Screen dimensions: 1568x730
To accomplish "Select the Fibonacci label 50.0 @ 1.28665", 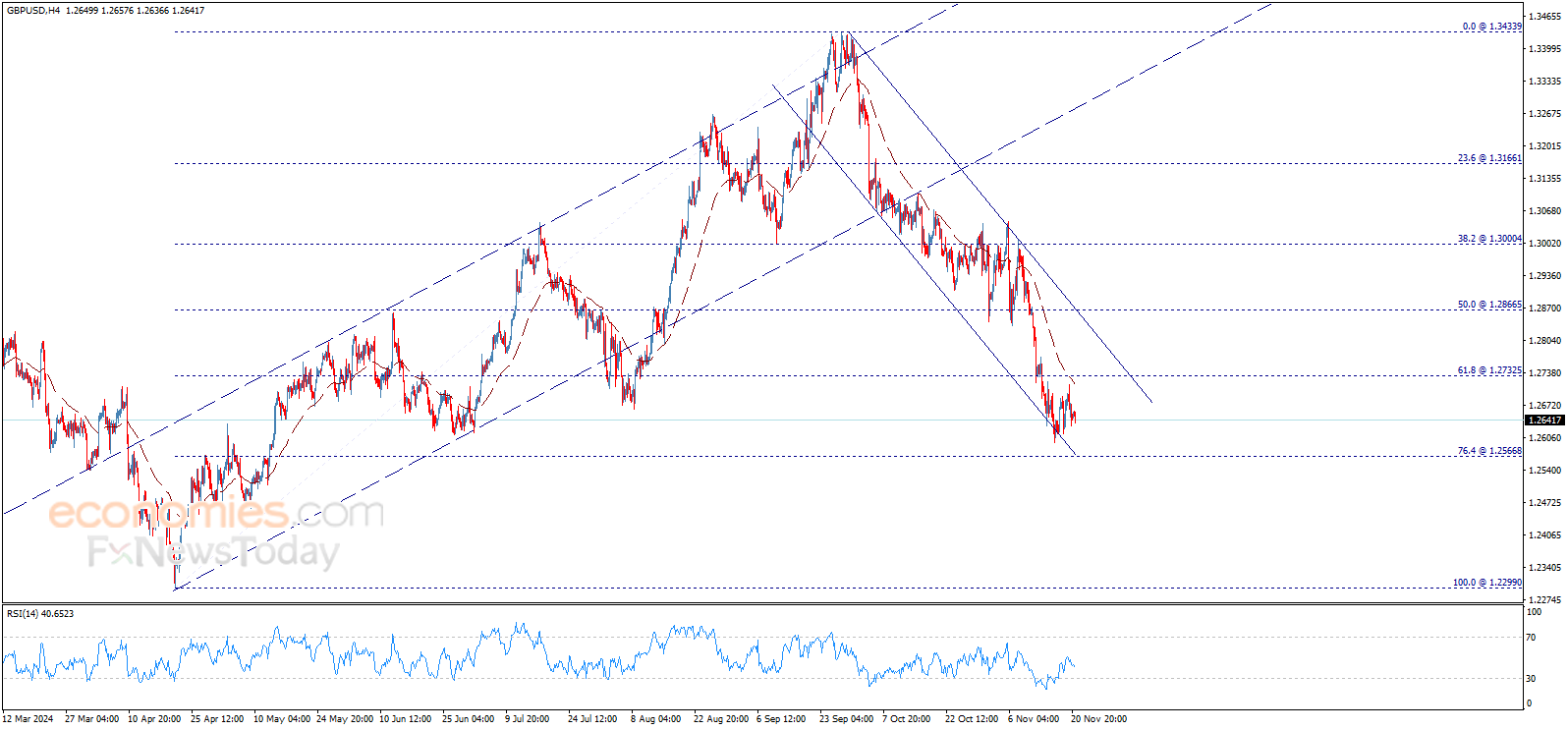I will tap(1489, 305).
